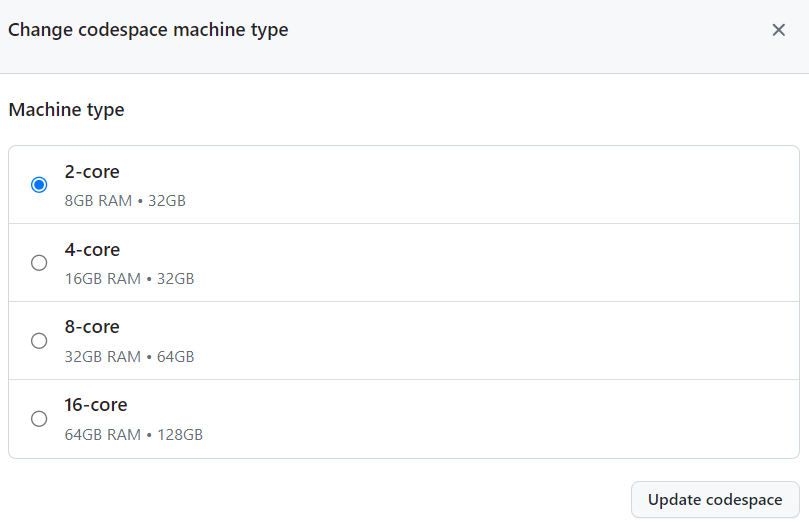Close the change machine type dialog
Viewport: 809px width, 529px height.
click(x=779, y=30)
